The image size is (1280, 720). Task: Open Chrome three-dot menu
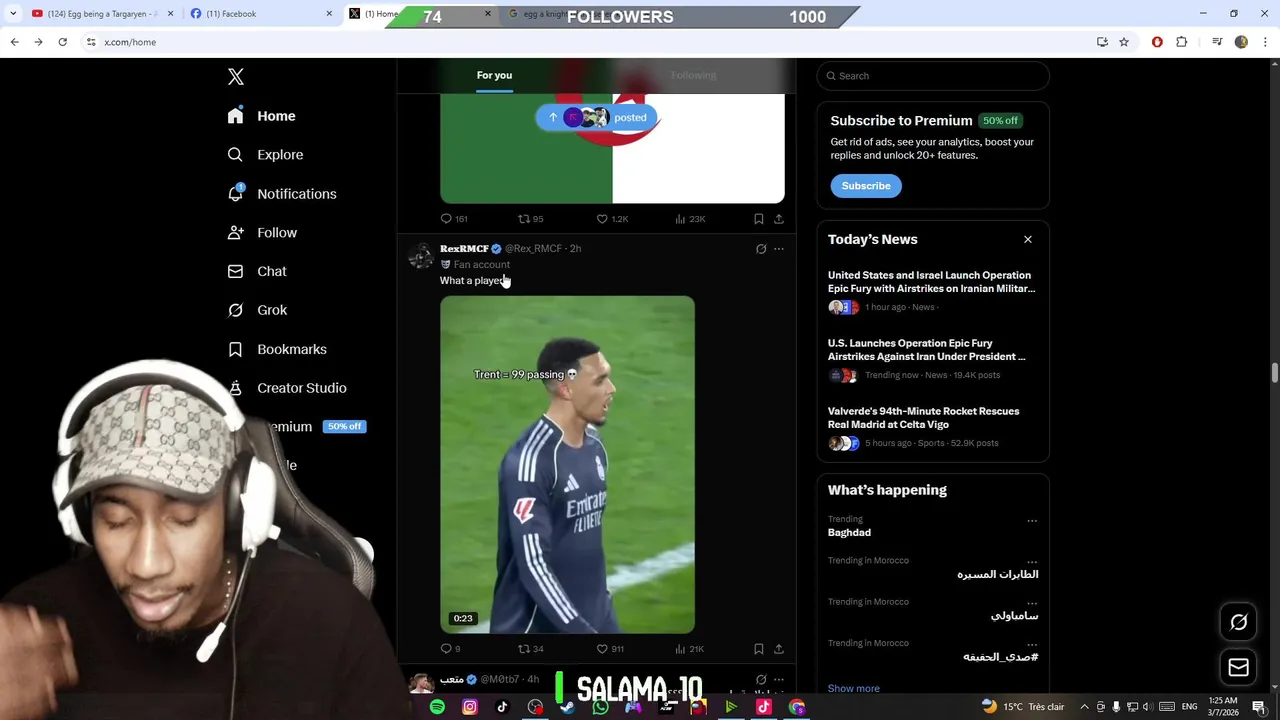1266,42
